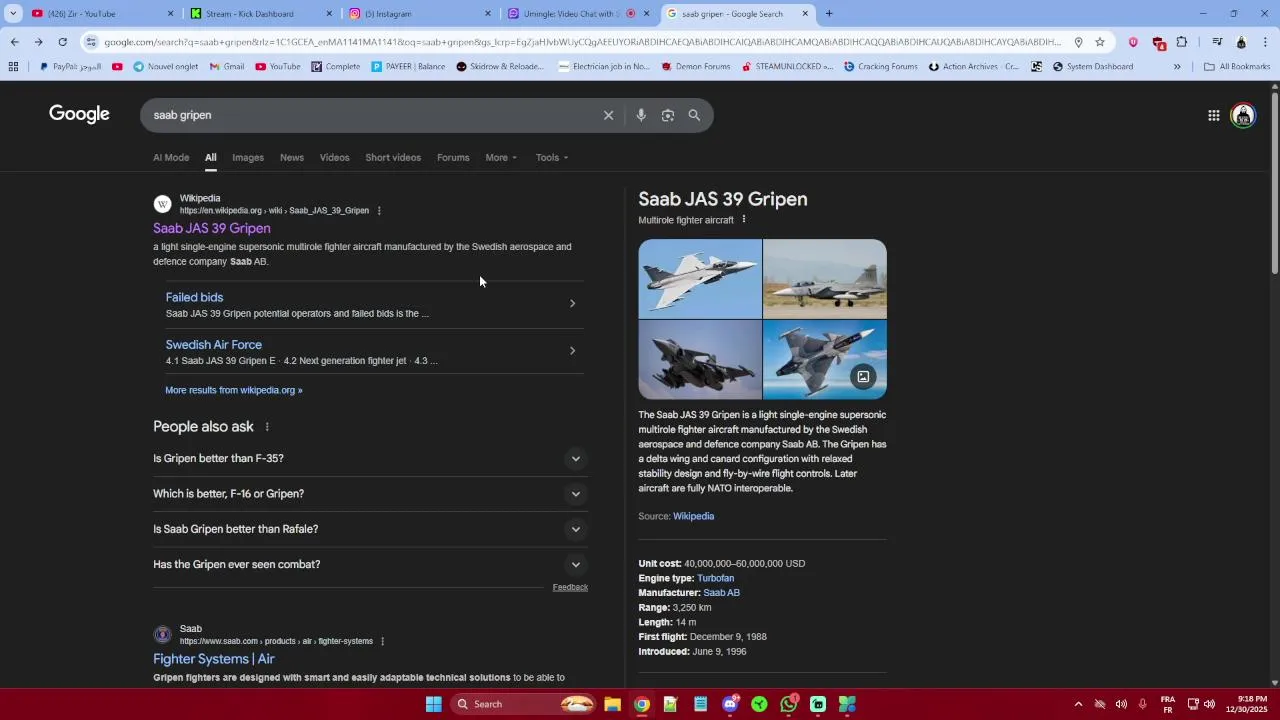Open the Google account avatar menu

1243,115
